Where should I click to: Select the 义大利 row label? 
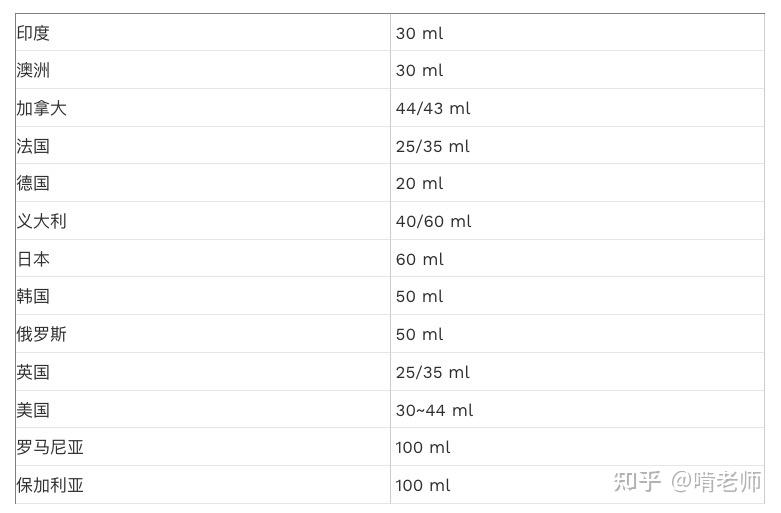click(41, 221)
